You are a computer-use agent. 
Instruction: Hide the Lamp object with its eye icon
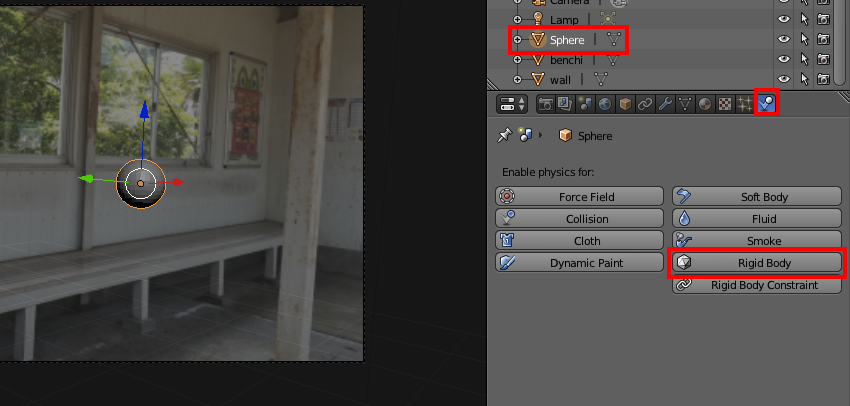pyautogui.click(x=783, y=19)
